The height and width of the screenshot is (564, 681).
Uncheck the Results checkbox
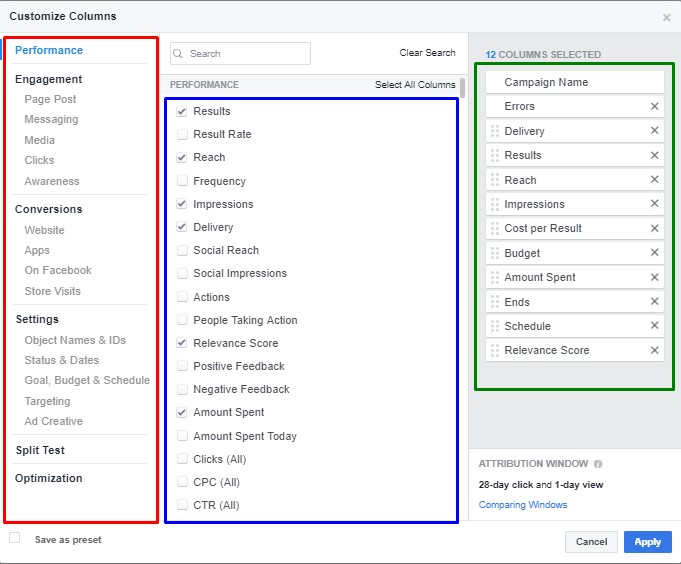[182, 111]
